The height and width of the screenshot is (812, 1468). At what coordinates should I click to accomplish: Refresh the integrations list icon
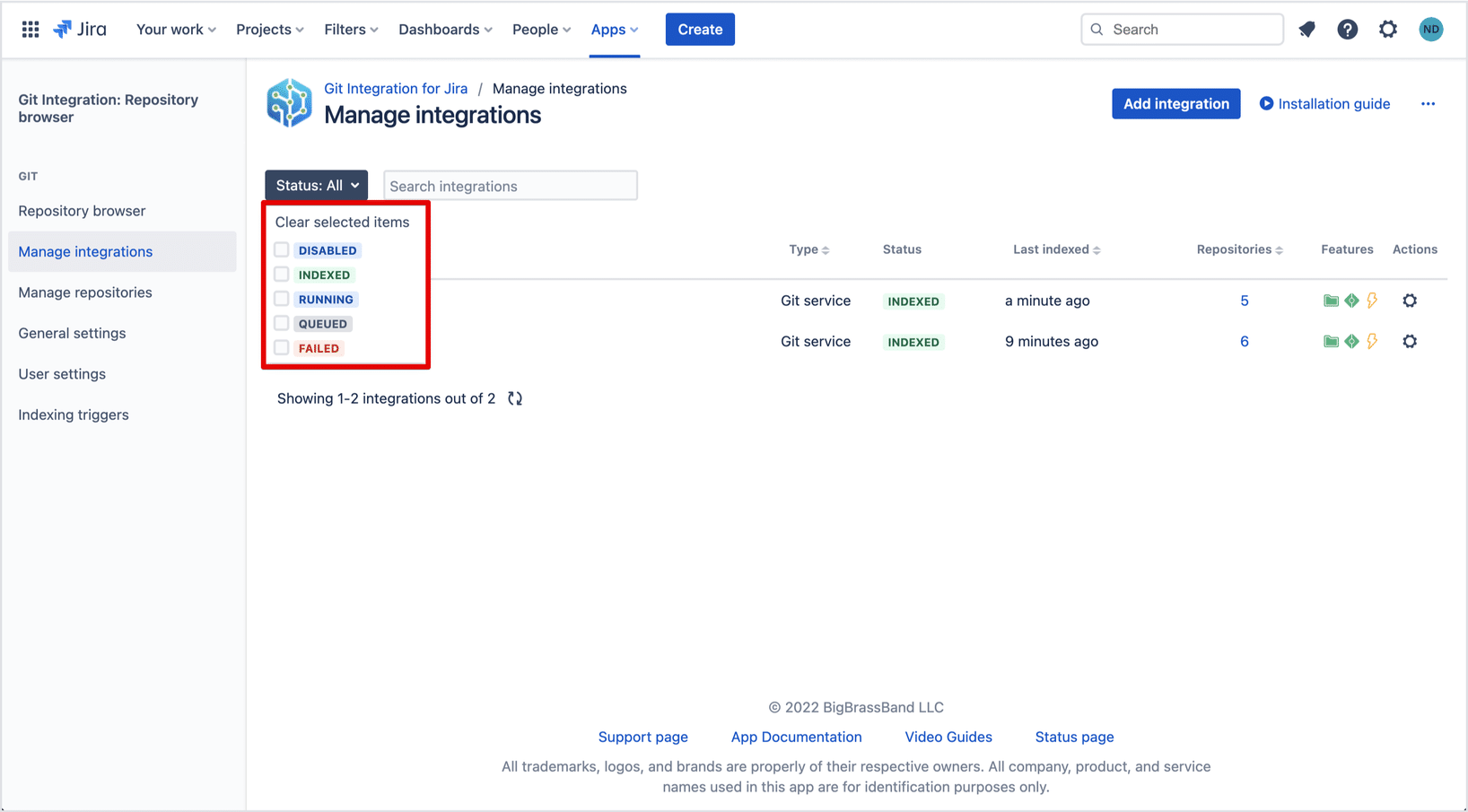(x=515, y=398)
